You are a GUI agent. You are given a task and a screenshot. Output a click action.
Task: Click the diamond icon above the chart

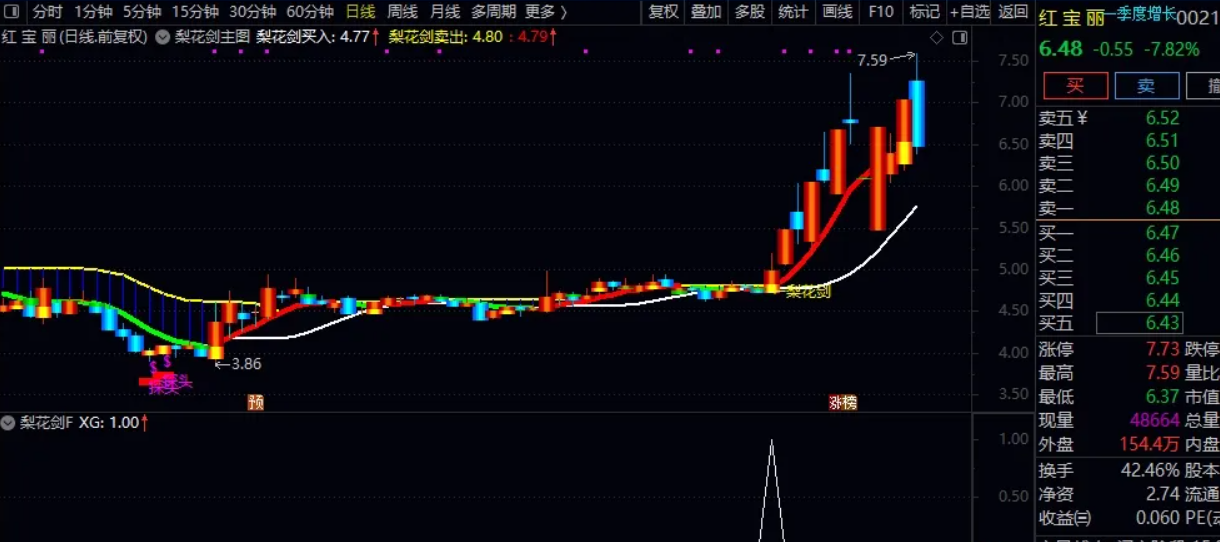point(937,38)
